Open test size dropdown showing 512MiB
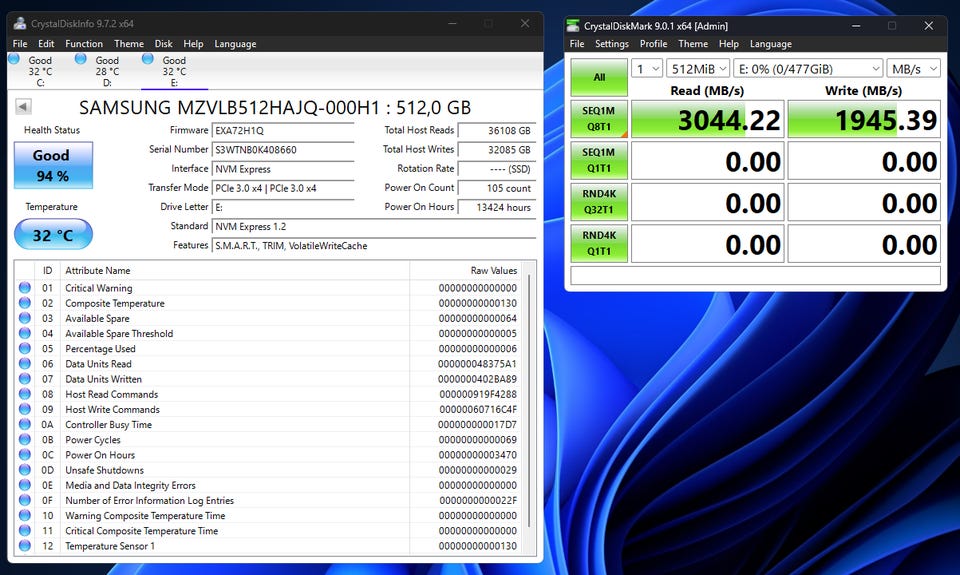 click(698, 69)
